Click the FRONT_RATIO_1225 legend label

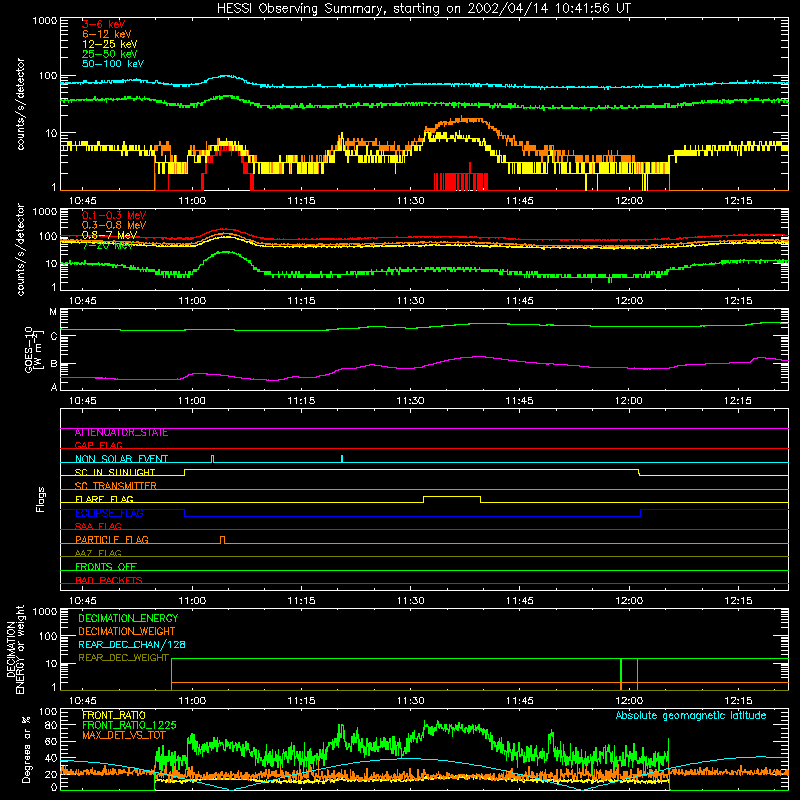tap(129, 725)
